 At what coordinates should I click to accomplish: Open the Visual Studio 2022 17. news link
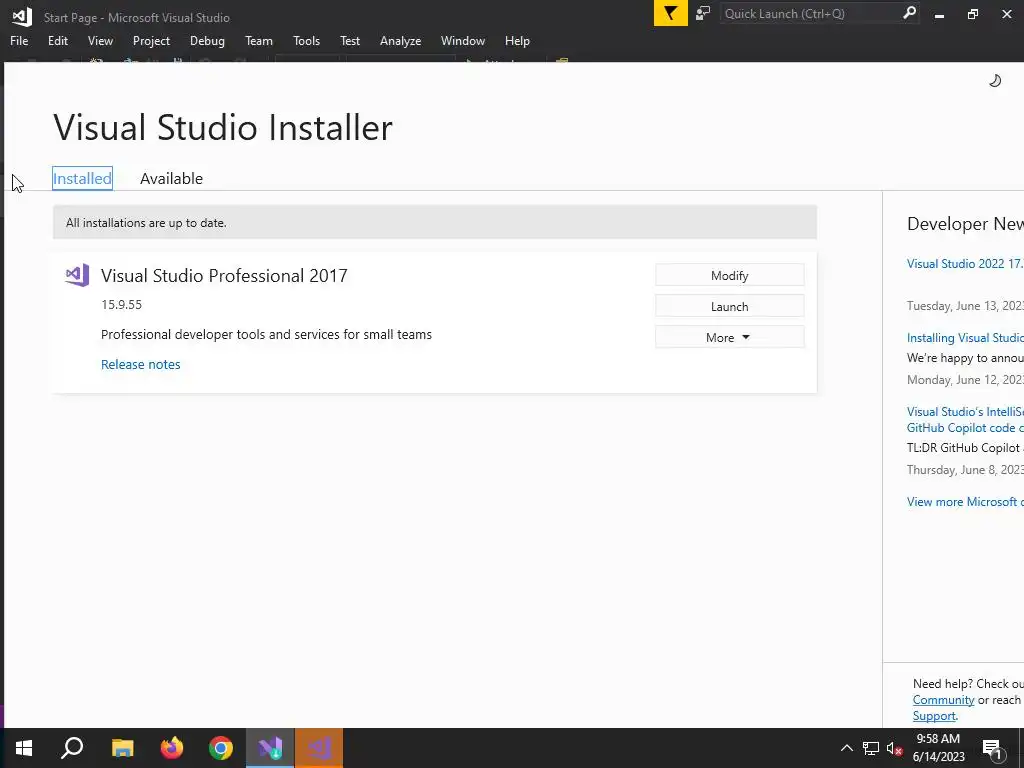[x=965, y=264]
